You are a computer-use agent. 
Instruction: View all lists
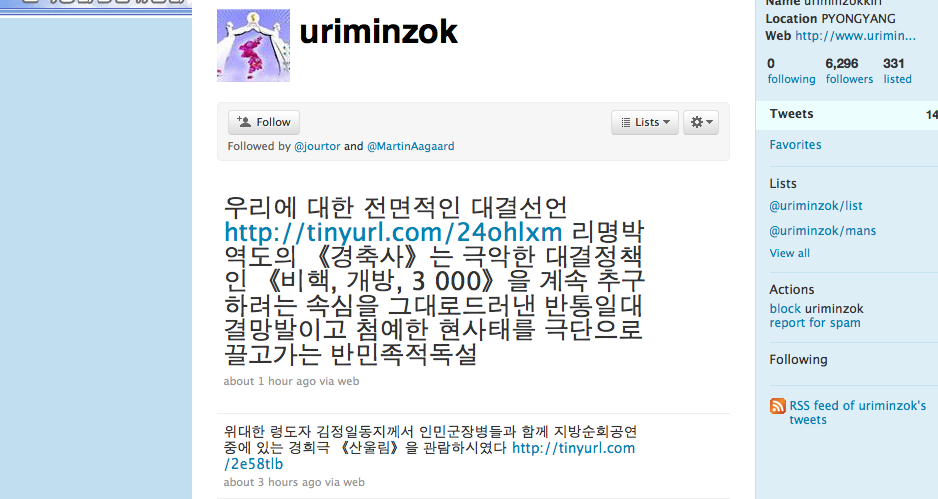pos(790,253)
